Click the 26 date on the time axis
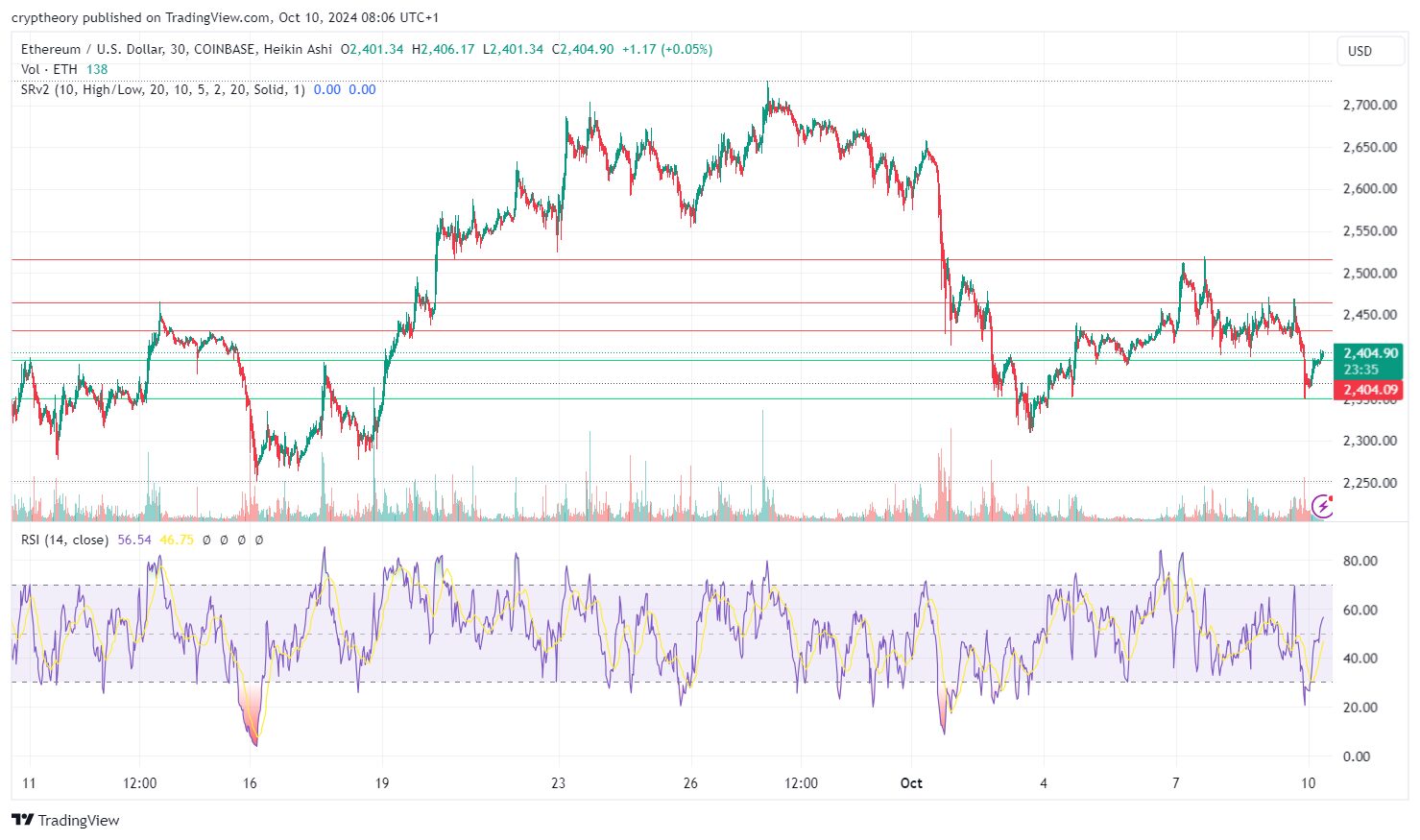 (690, 783)
